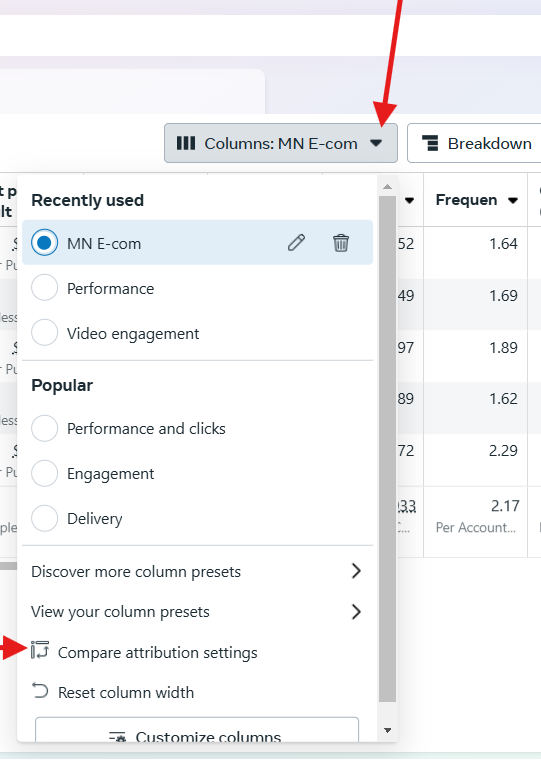Click the Compare attribution settings icon
Screen dimensions: 541x760
coord(40,650)
